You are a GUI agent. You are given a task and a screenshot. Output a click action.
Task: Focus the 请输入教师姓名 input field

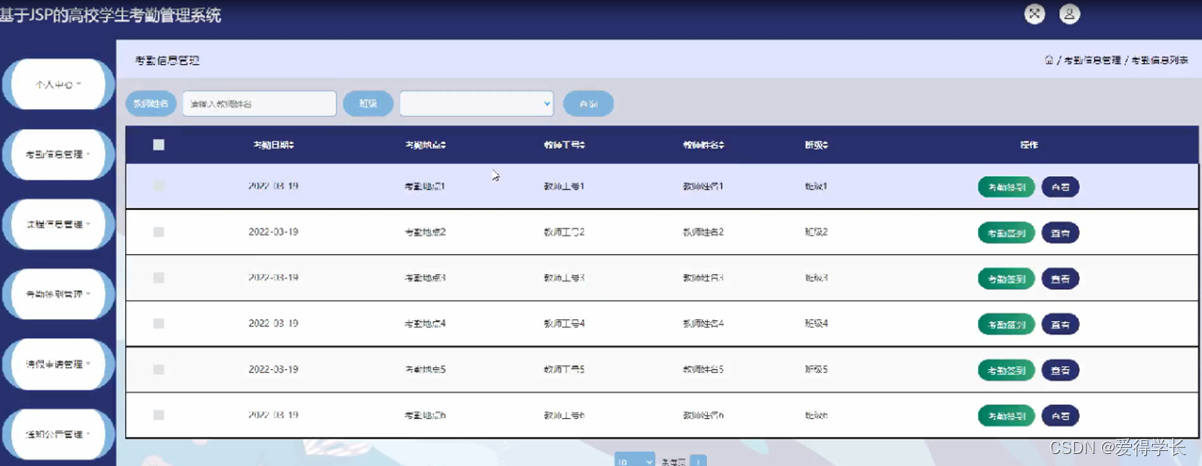(259, 103)
